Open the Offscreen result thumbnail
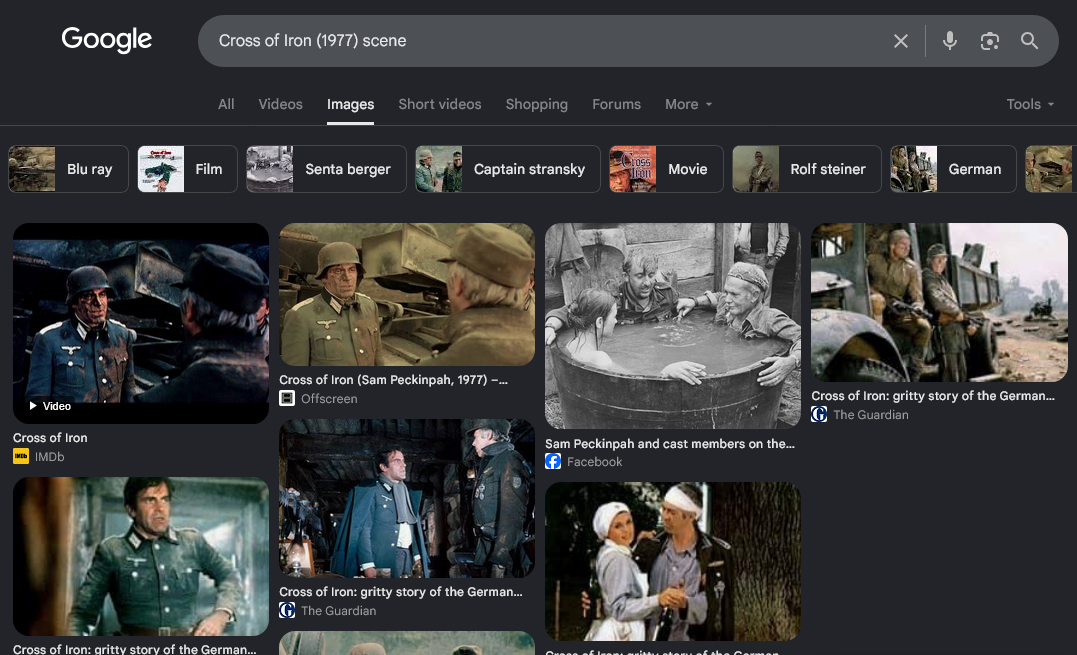The width and height of the screenshot is (1077, 655). click(407, 295)
